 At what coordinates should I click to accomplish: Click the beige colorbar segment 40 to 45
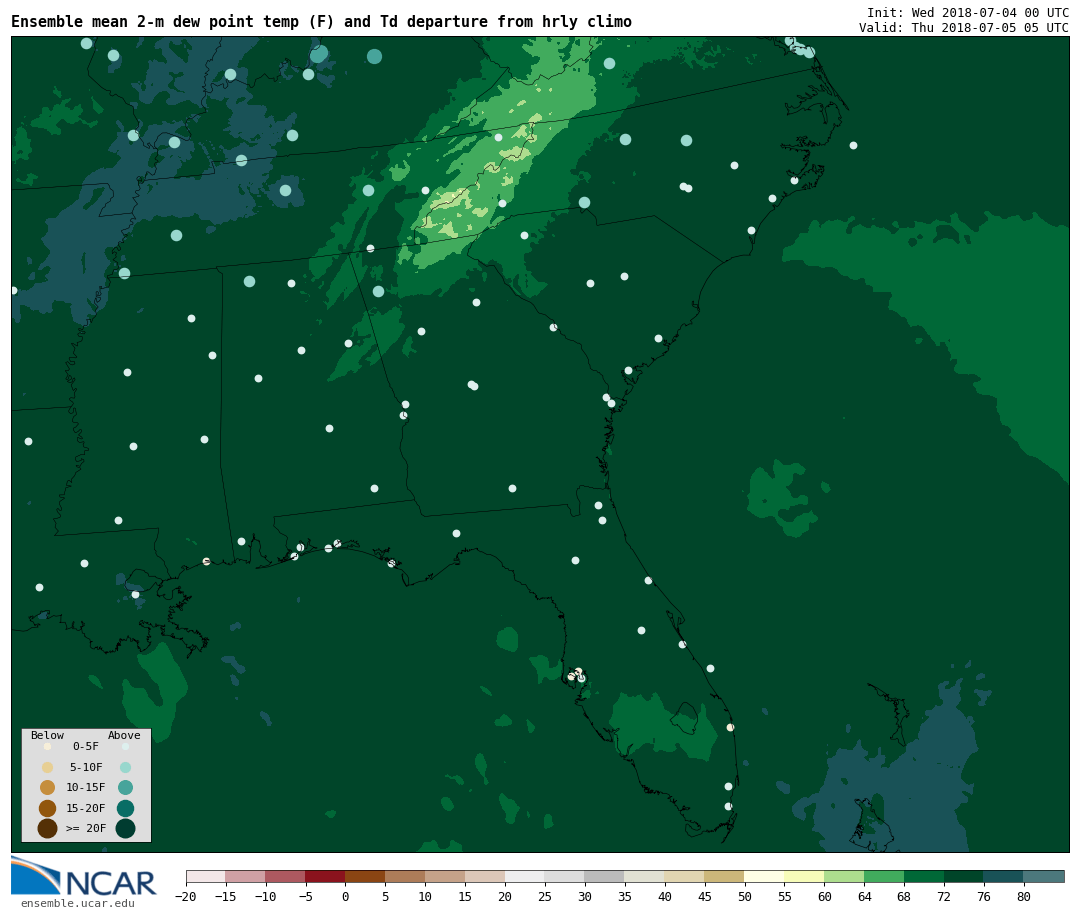[685, 877]
